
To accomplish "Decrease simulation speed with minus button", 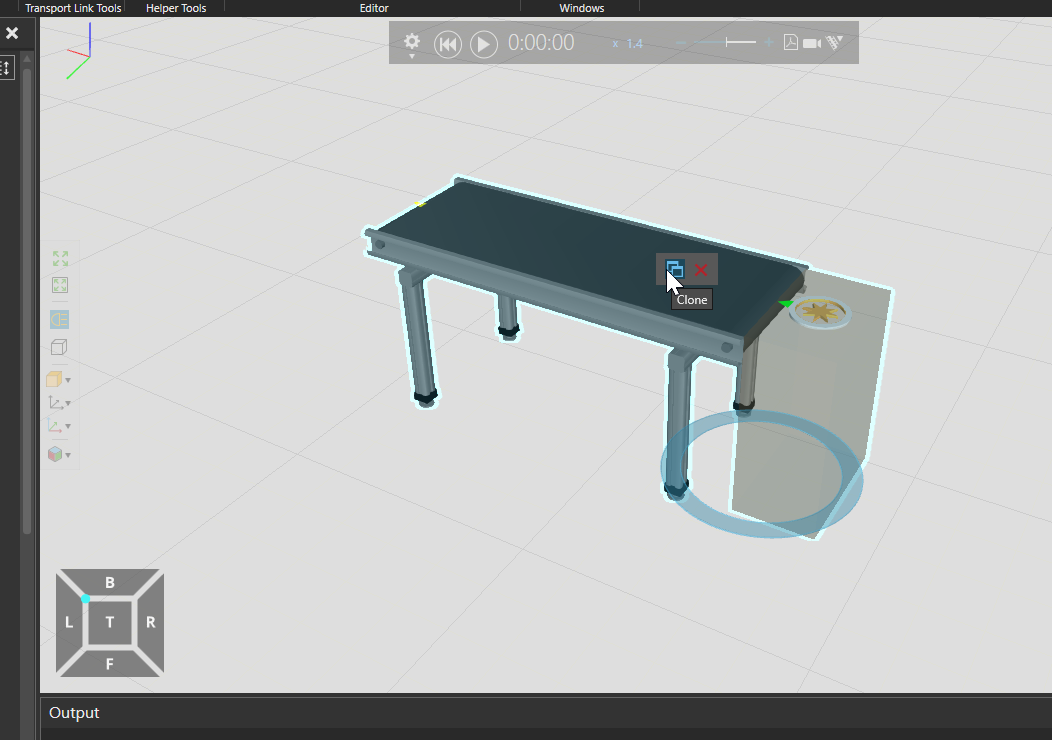I will click(x=682, y=43).
